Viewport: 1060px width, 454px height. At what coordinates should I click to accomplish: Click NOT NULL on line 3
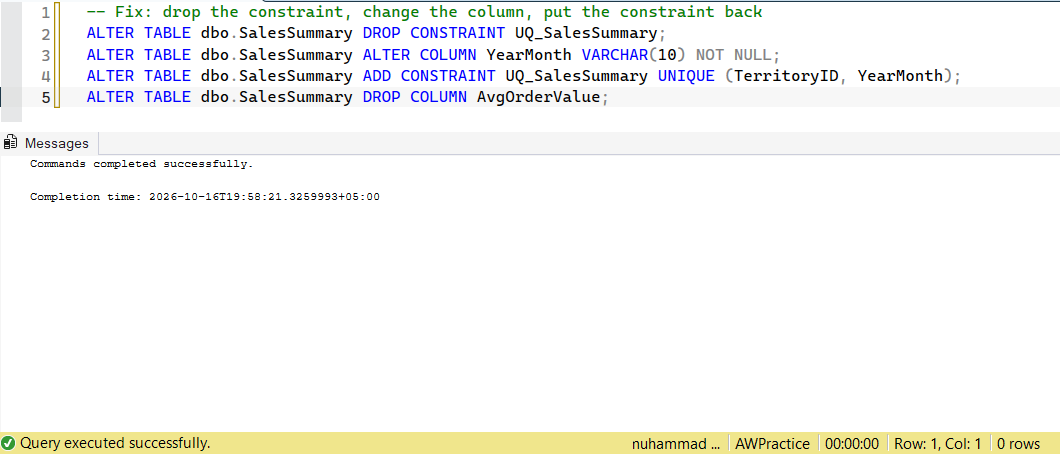[733, 55]
